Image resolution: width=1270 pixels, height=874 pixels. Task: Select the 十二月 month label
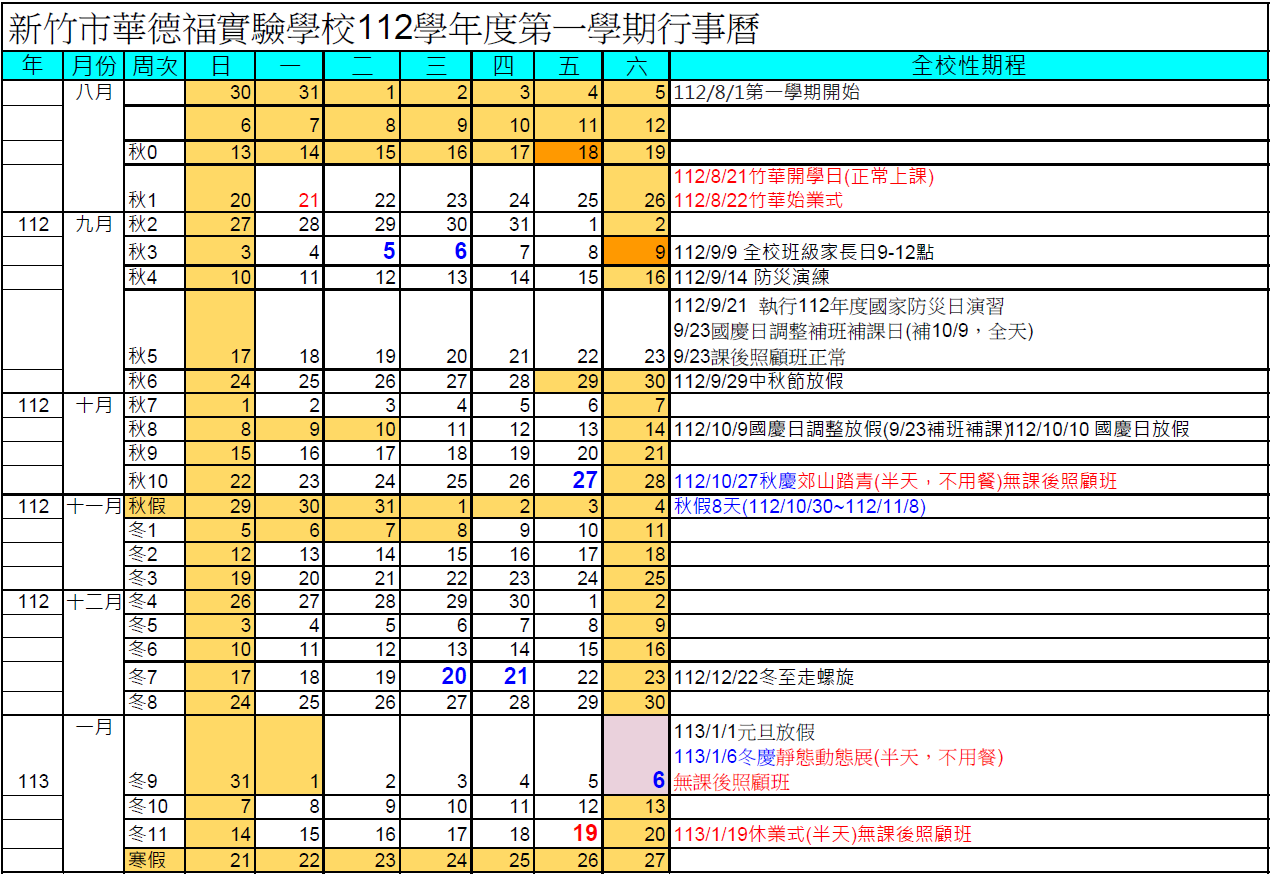tap(94, 601)
